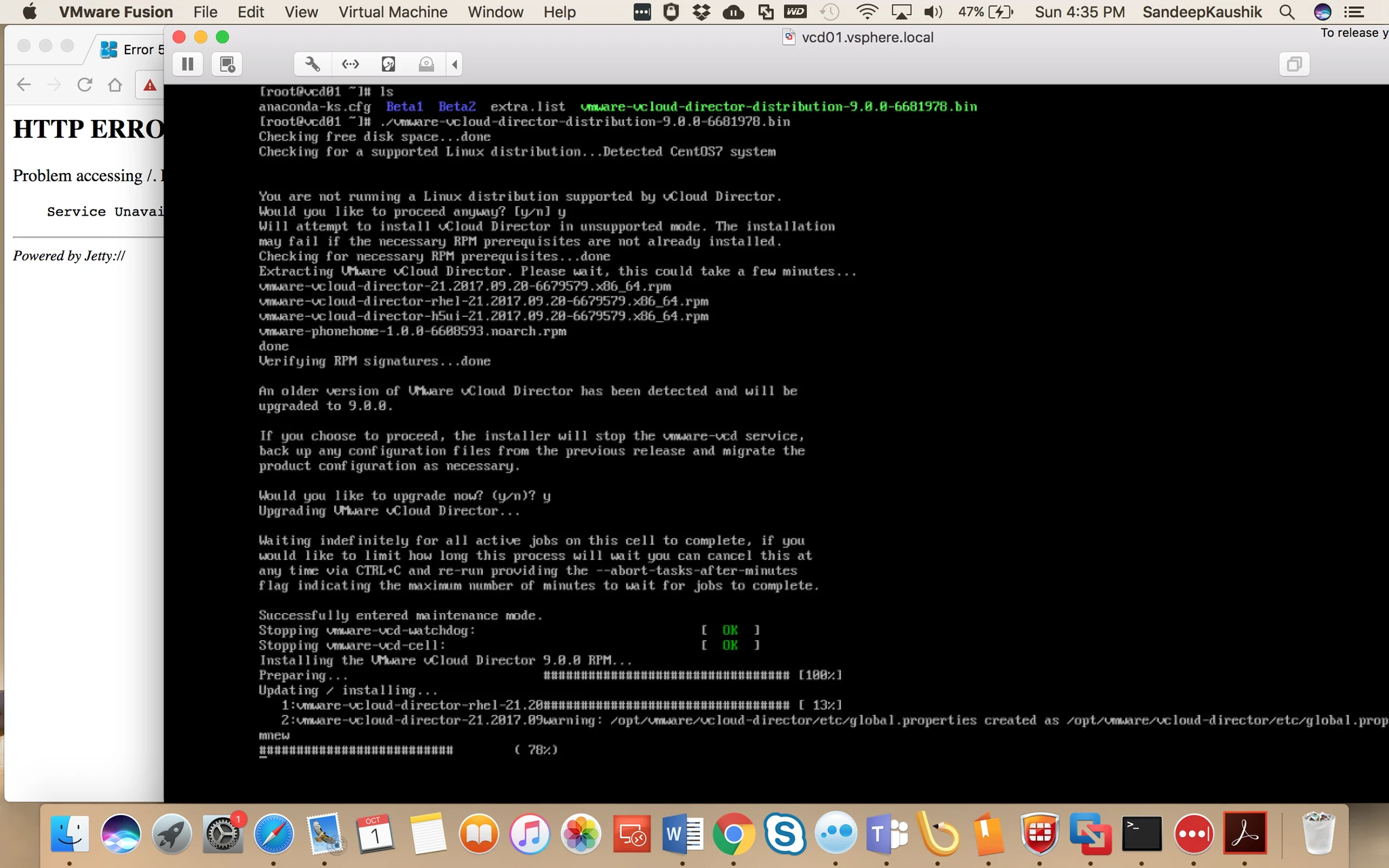Pause the virtual machine
The image size is (1389, 868).
coord(188,64)
